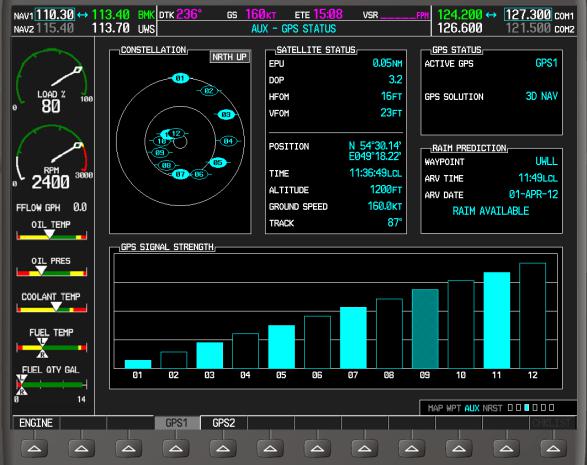
Task: Click the RAIM arrival time 11:49 field
Action: (538, 178)
